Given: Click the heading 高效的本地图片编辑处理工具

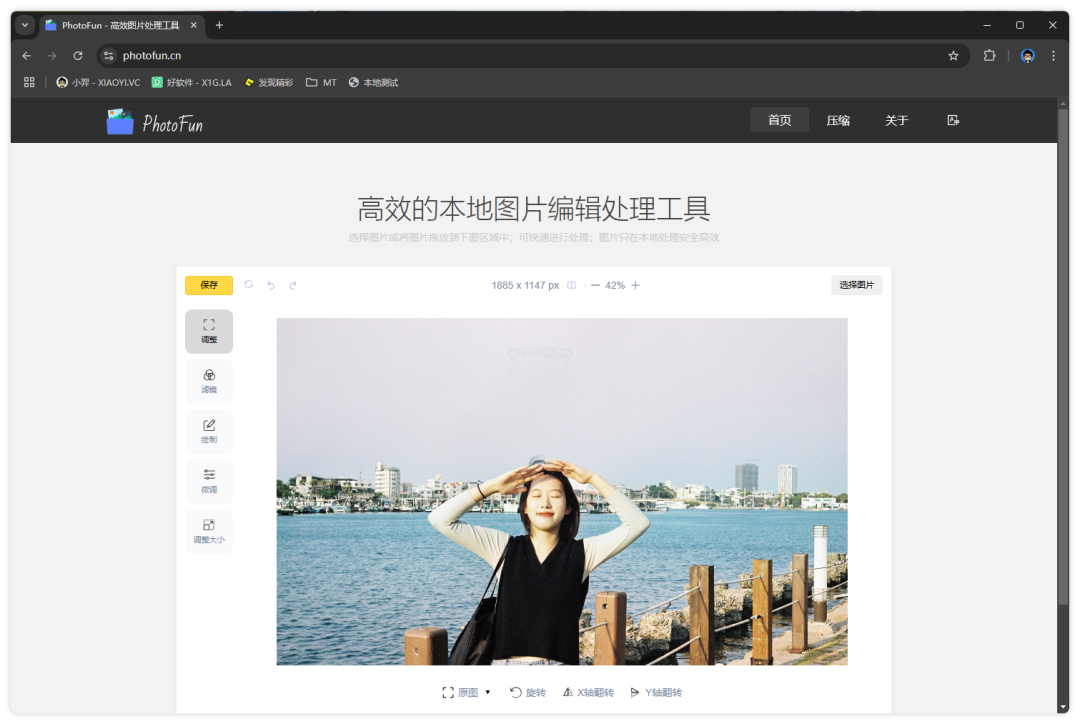Looking at the screenshot, I should coord(533,209).
